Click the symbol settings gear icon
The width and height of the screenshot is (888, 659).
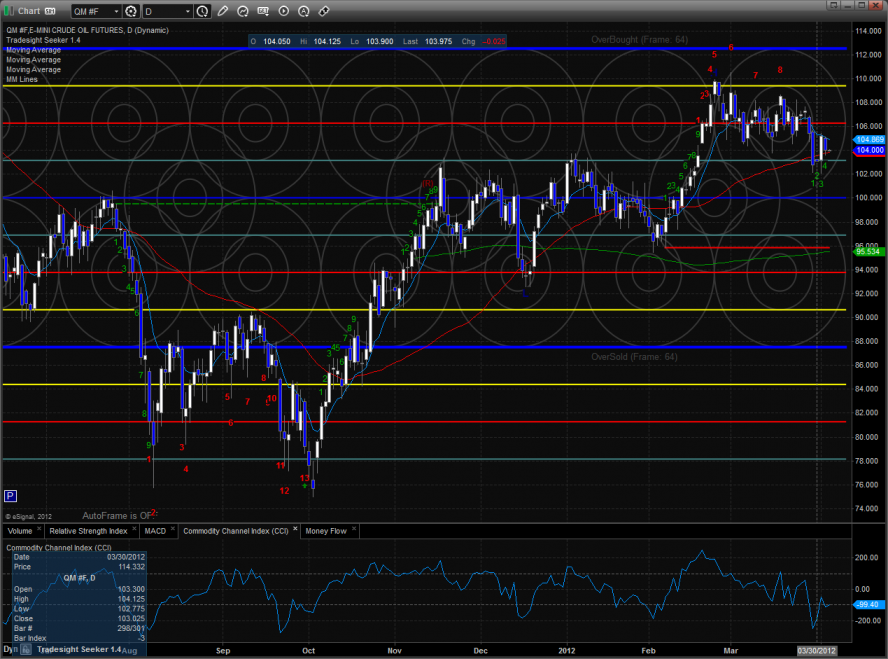[x=129, y=11]
